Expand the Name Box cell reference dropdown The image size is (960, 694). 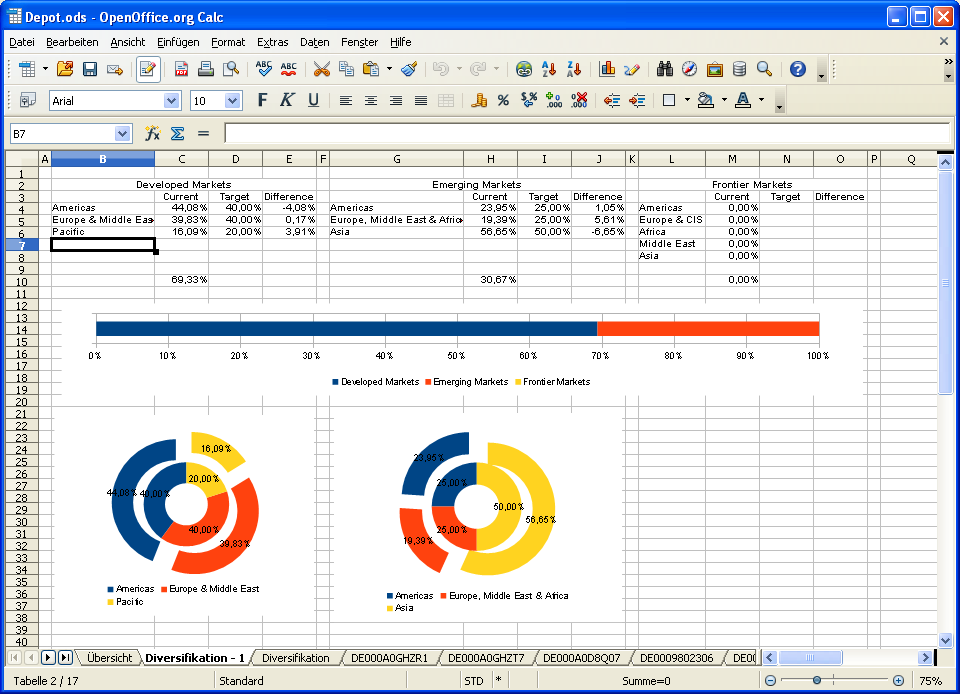coord(122,133)
